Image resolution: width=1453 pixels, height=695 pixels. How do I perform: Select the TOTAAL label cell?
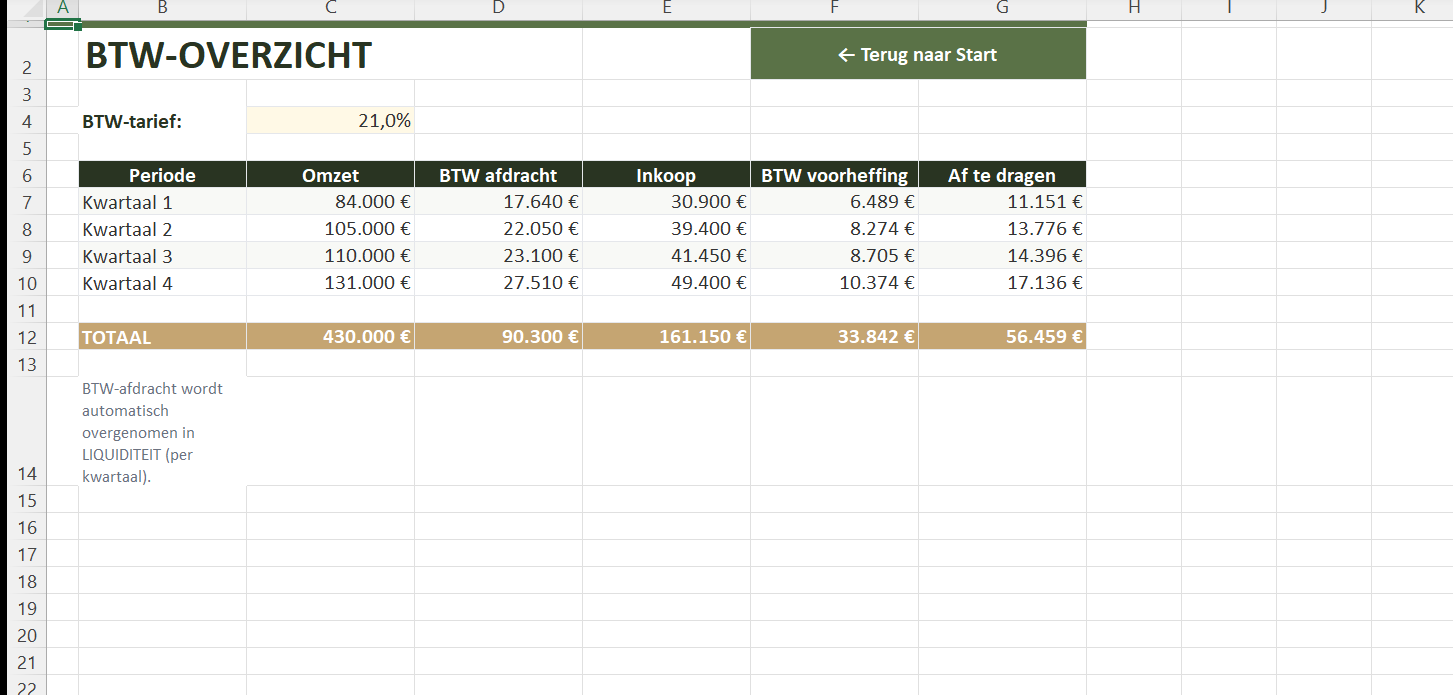coord(162,337)
